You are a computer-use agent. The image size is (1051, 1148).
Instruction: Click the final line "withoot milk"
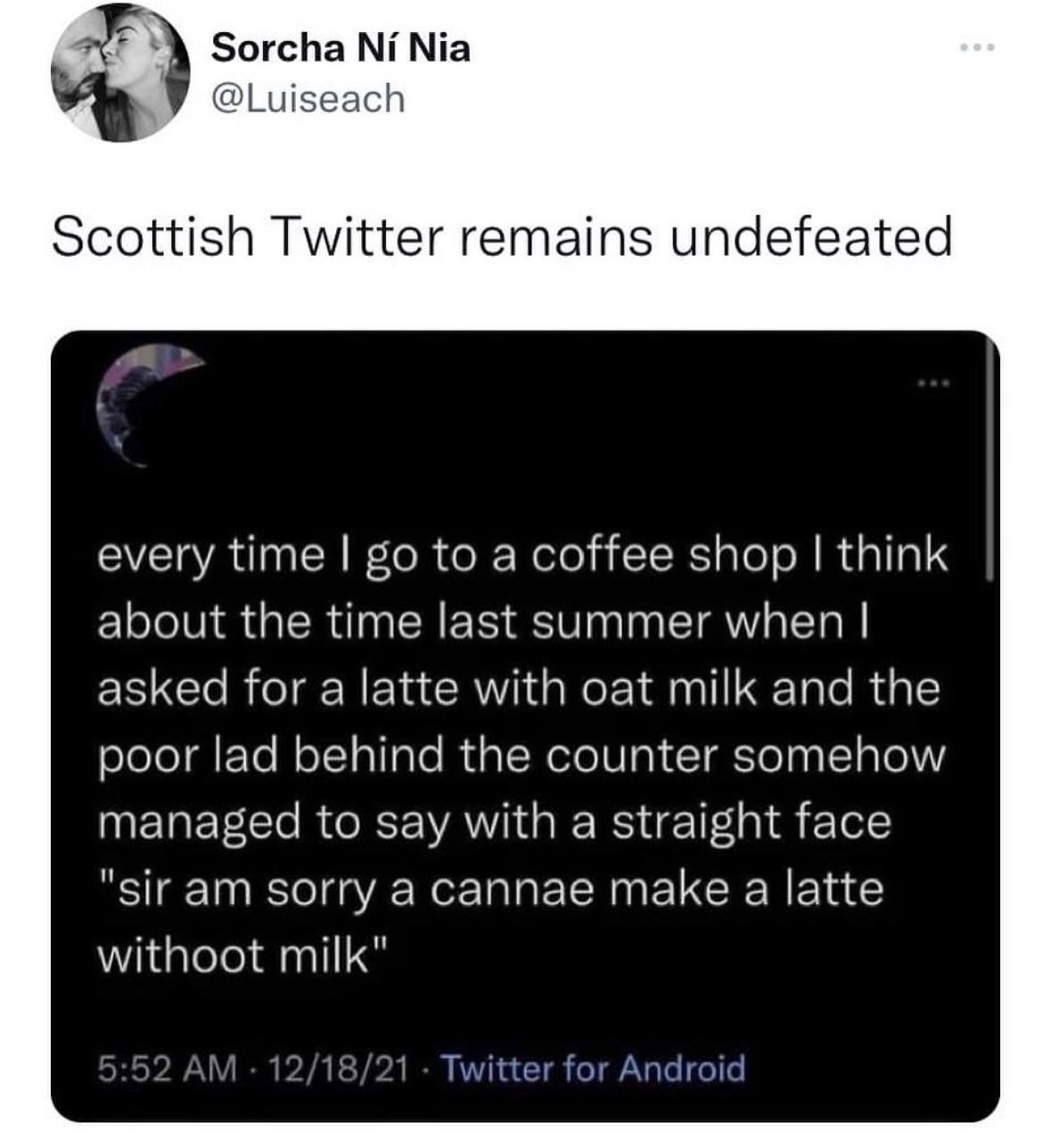242,955
